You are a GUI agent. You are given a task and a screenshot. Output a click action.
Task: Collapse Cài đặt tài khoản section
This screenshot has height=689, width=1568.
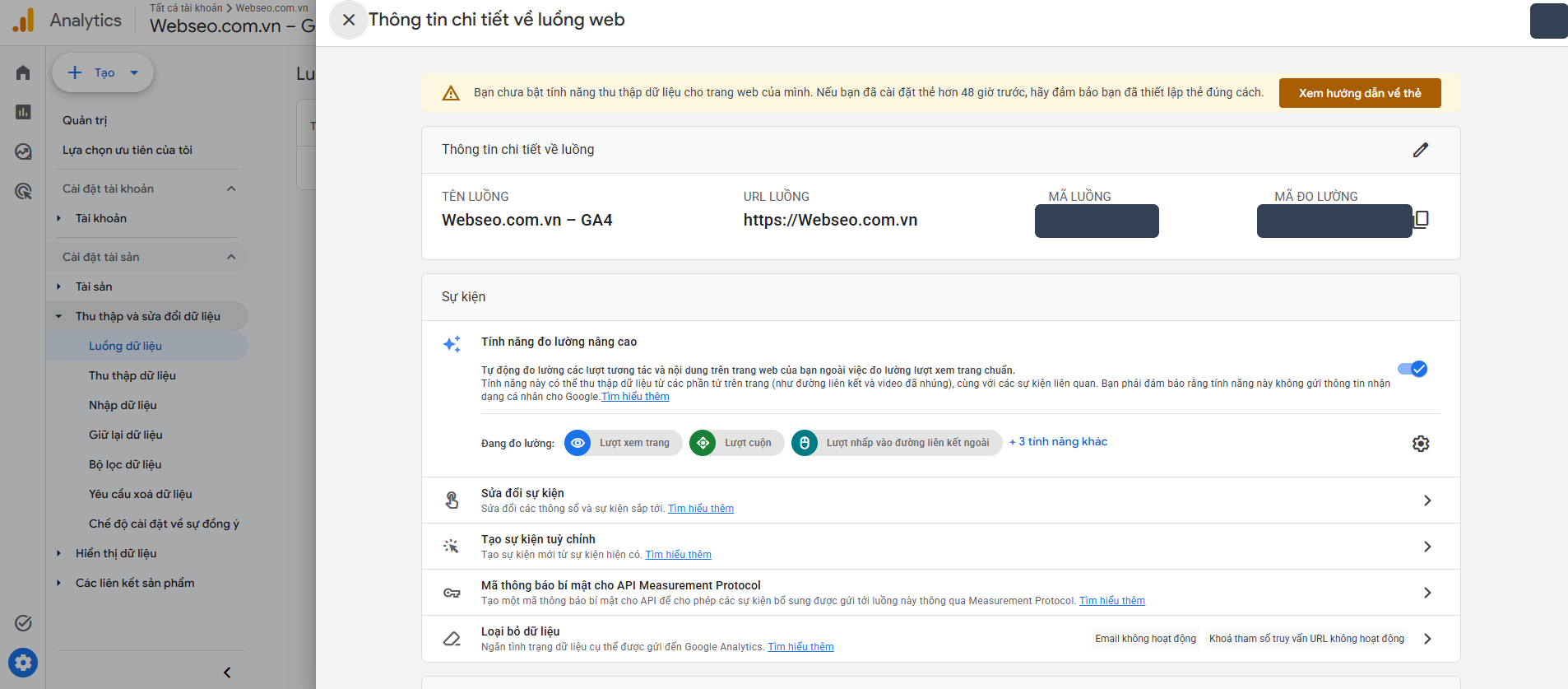click(x=231, y=189)
